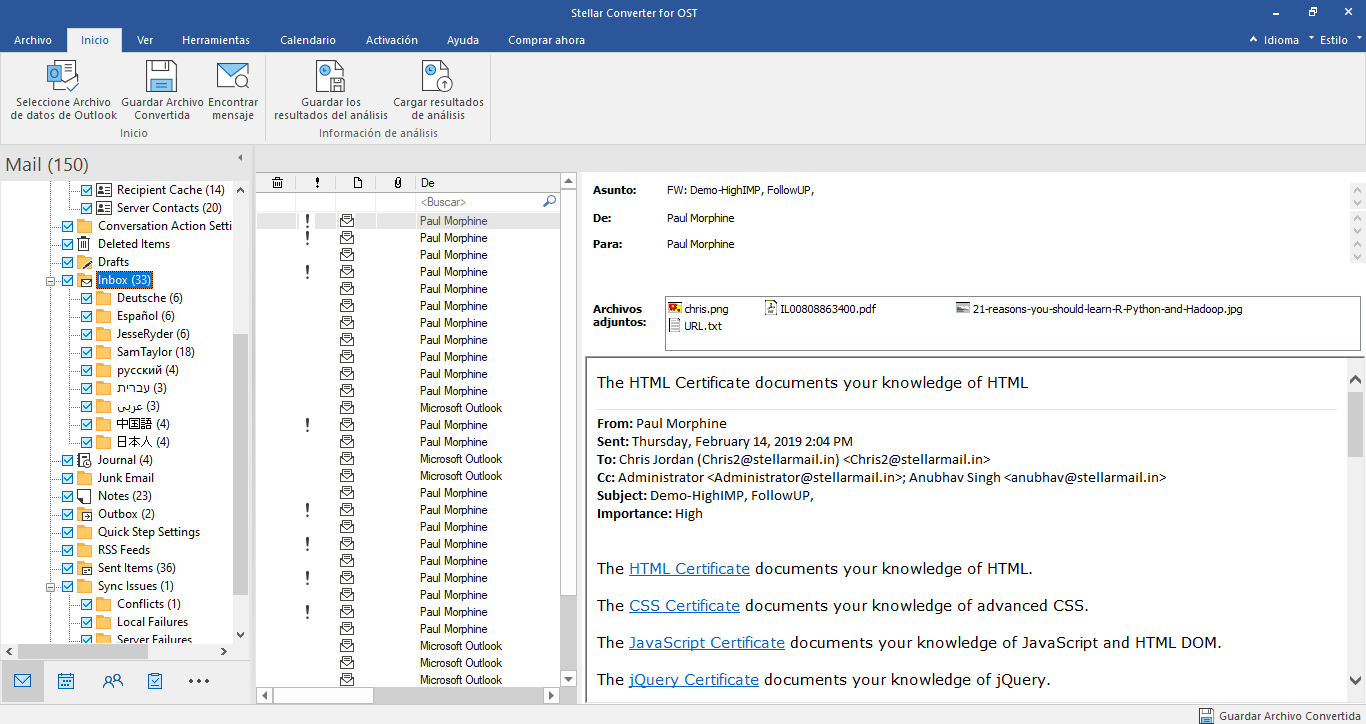1366x724 pixels.
Task: Sort messages by De column header
Action: coord(487,183)
